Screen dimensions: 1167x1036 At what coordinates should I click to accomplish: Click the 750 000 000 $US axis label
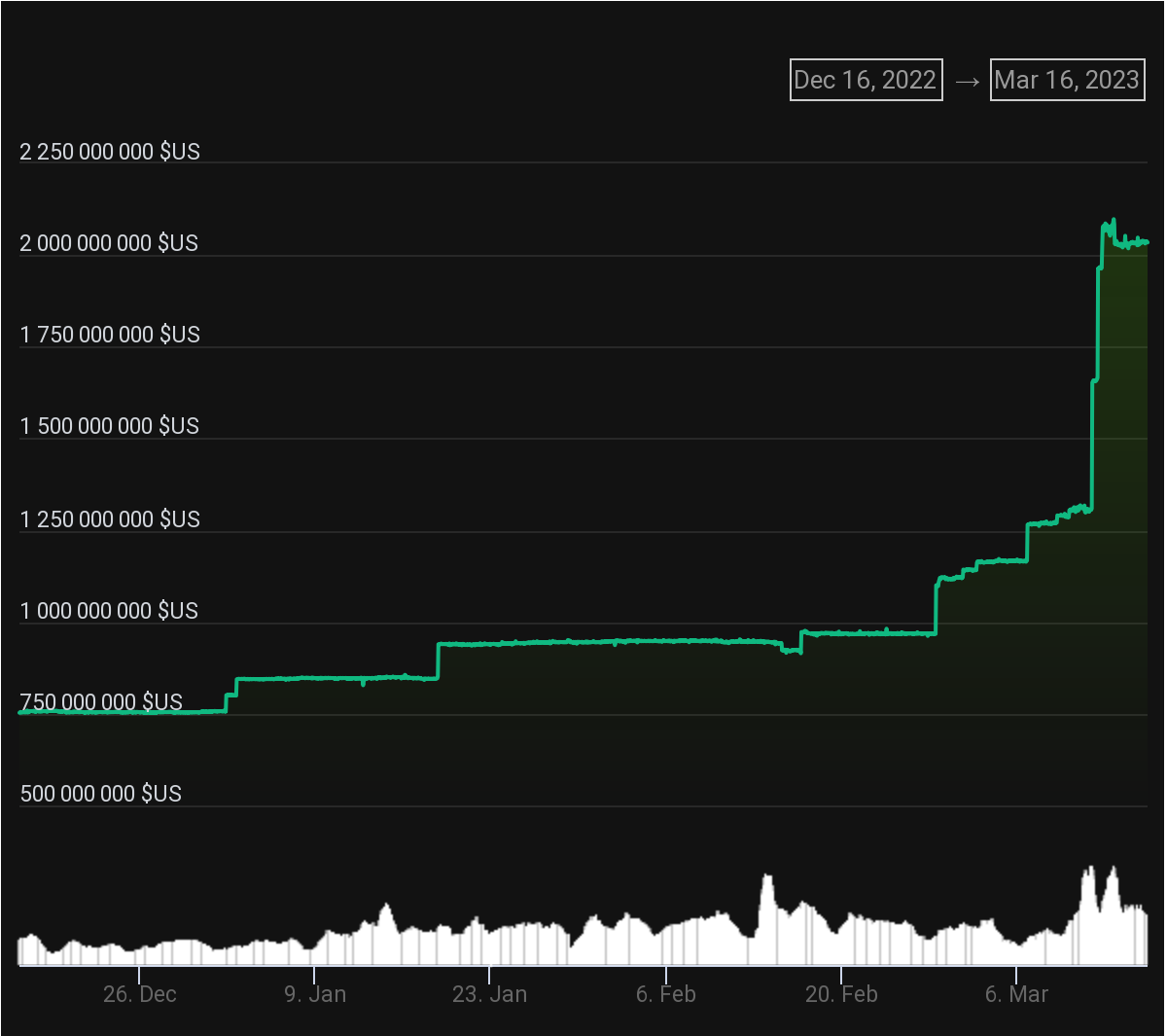pyautogui.click(x=102, y=701)
